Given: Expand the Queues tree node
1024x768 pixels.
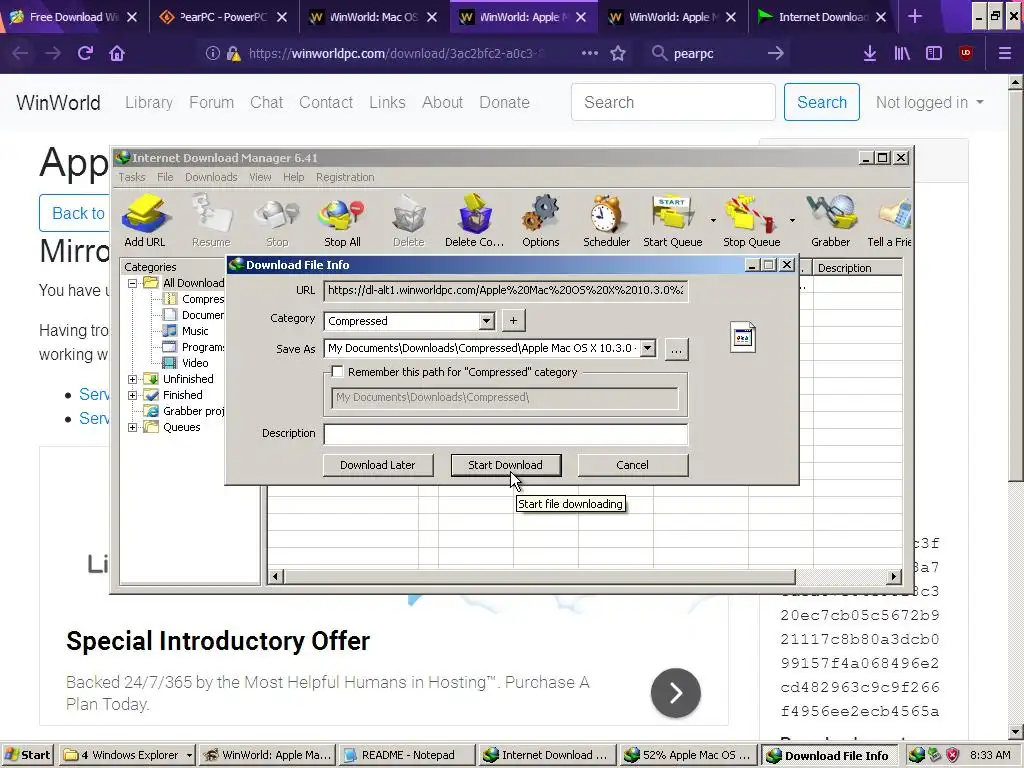Looking at the screenshot, I should point(132,427).
